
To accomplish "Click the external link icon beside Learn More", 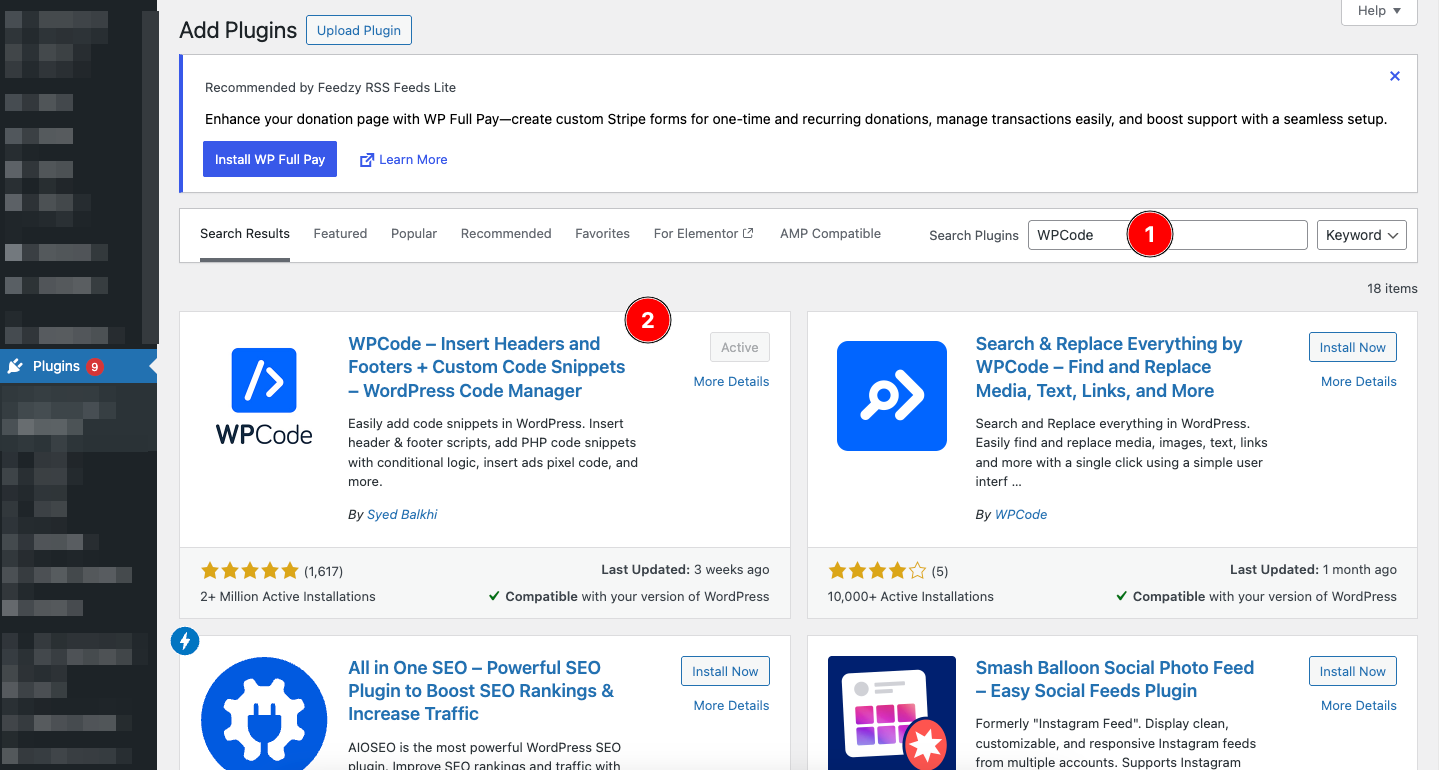I will tap(366, 160).
